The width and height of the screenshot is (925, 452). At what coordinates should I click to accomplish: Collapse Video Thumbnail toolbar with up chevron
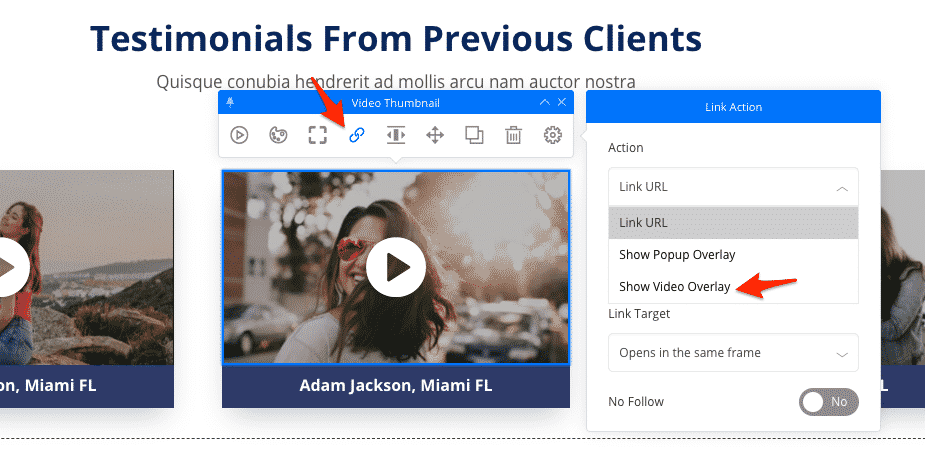click(x=544, y=103)
